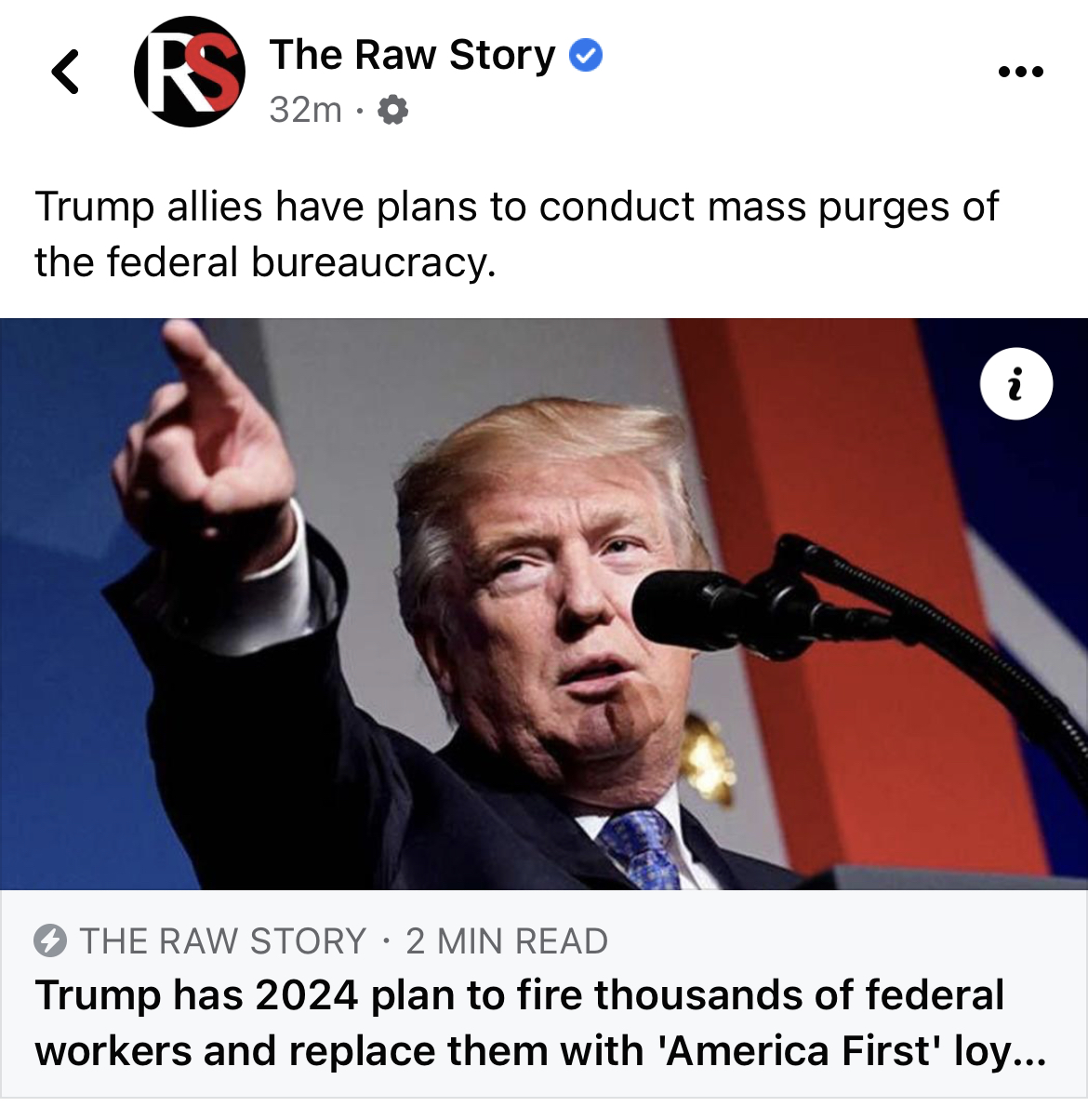Click the 32m post timestamp
The image size is (1088, 1120).
(306, 111)
